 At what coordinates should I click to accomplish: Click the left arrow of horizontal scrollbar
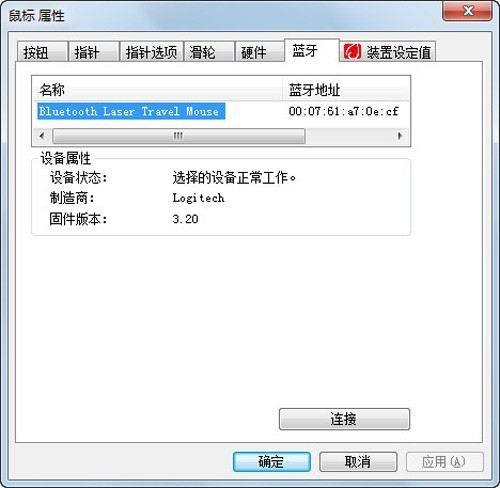(42, 136)
